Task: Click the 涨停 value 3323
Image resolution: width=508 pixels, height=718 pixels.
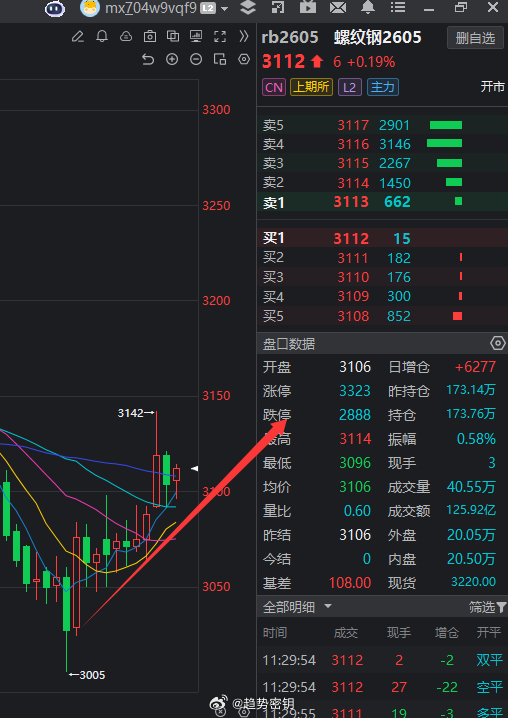Action: click(x=355, y=391)
